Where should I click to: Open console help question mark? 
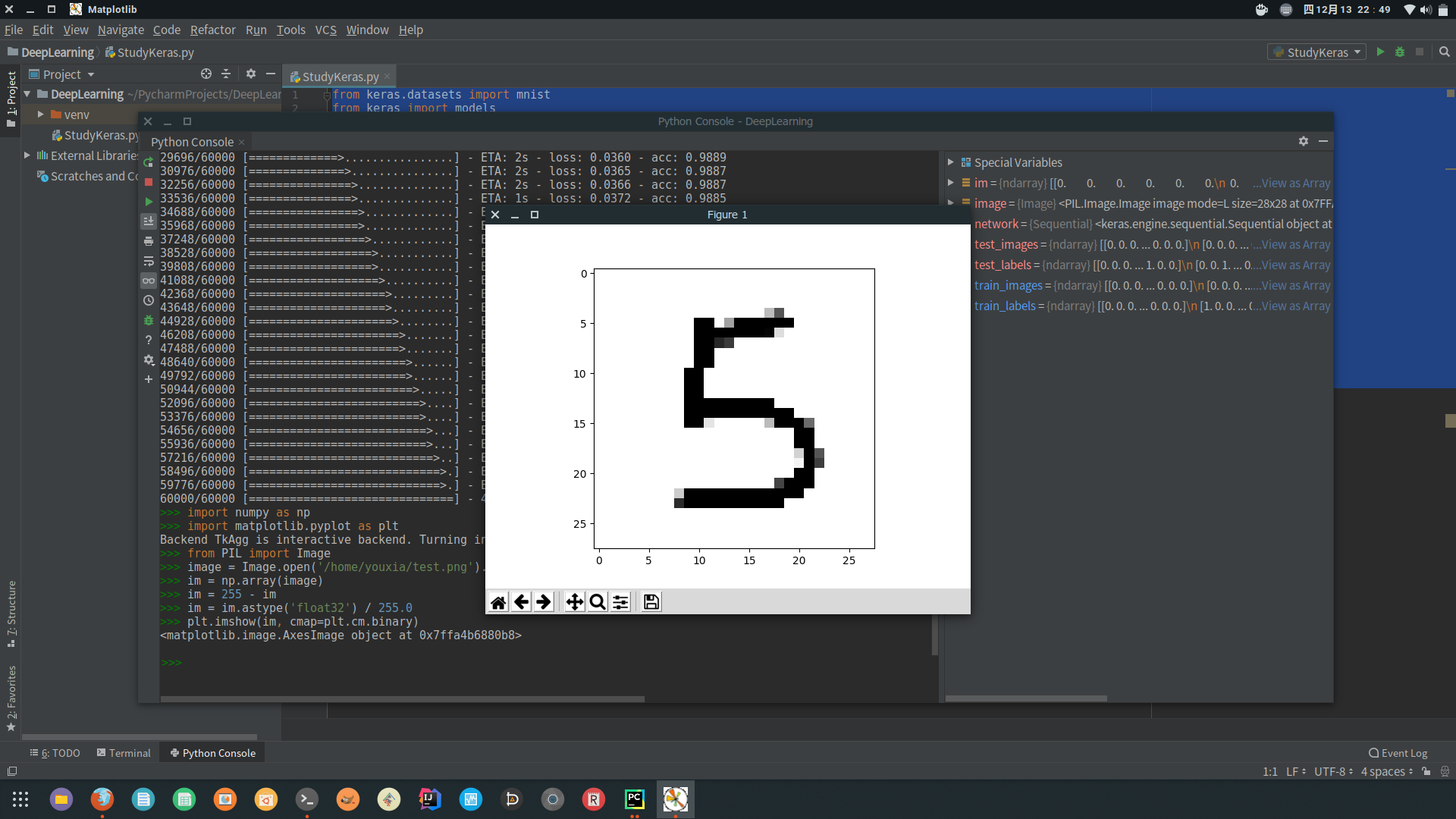tap(149, 340)
